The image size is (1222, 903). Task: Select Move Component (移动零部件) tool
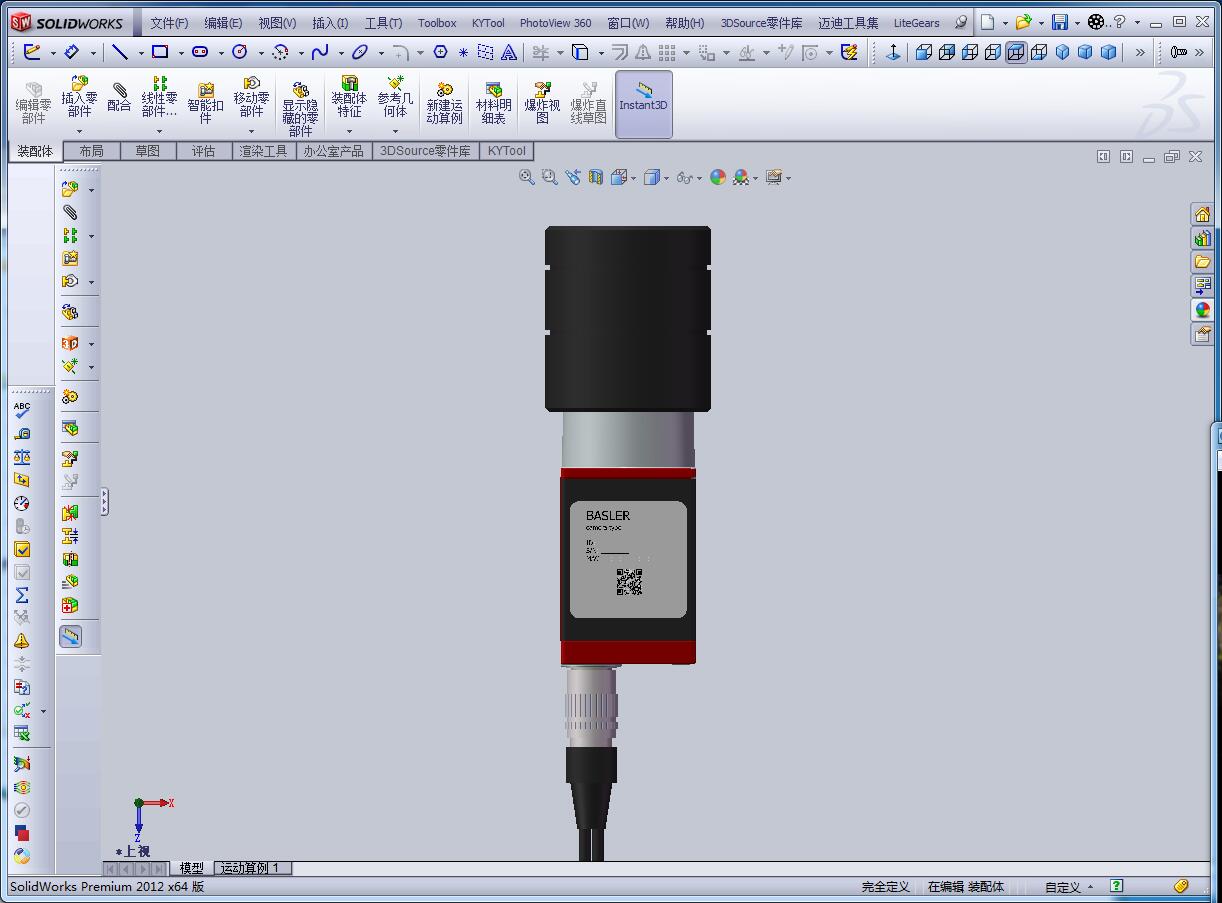(251, 98)
